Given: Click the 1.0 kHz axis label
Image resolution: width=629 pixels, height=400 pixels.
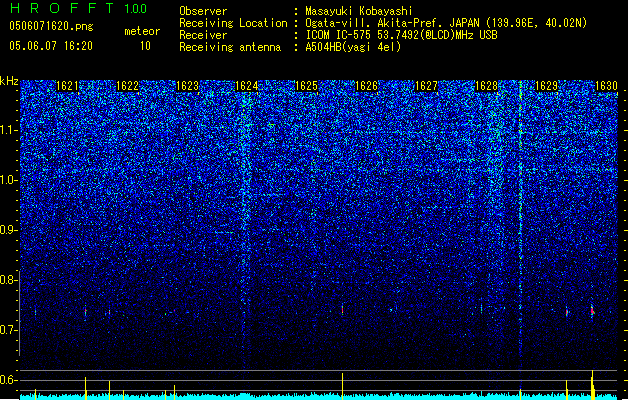Looking at the screenshot, I should pyautogui.click(x=8, y=180).
